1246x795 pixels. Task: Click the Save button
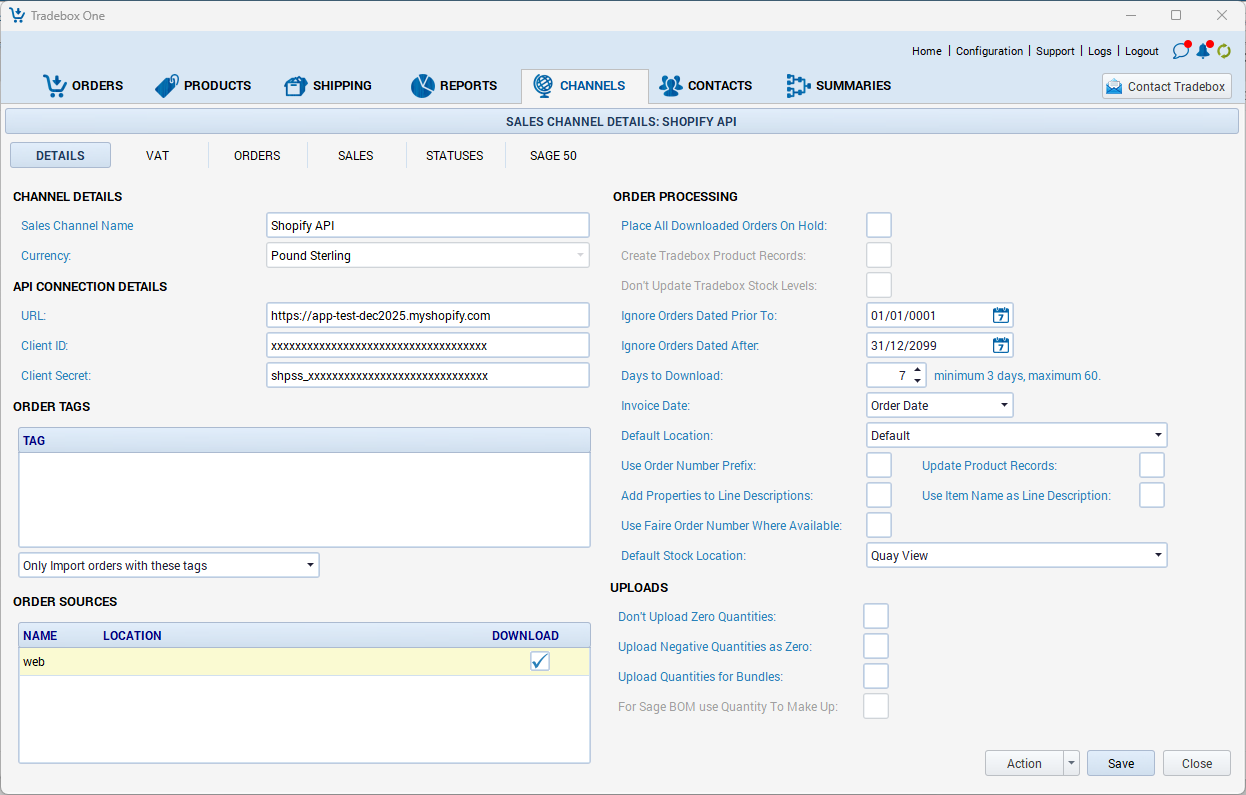[x=1120, y=764]
